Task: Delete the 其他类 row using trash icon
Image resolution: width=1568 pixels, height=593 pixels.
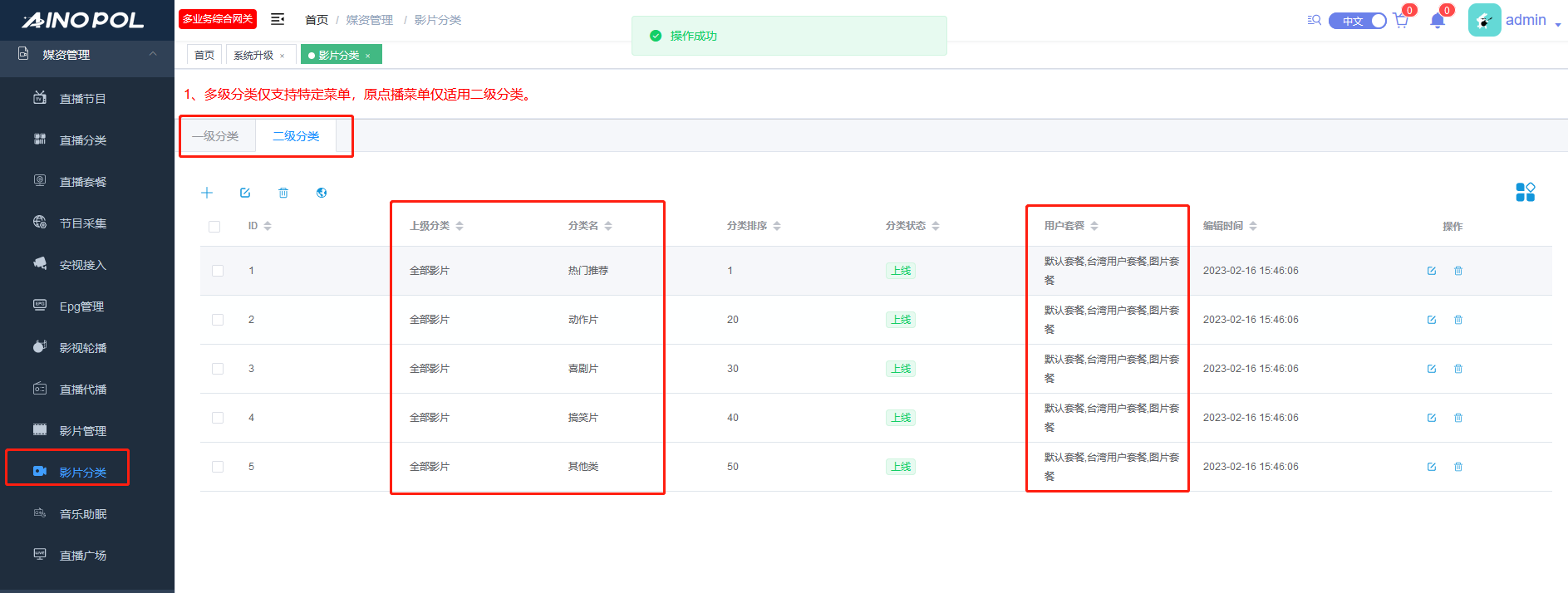Action: pos(1458,467)
